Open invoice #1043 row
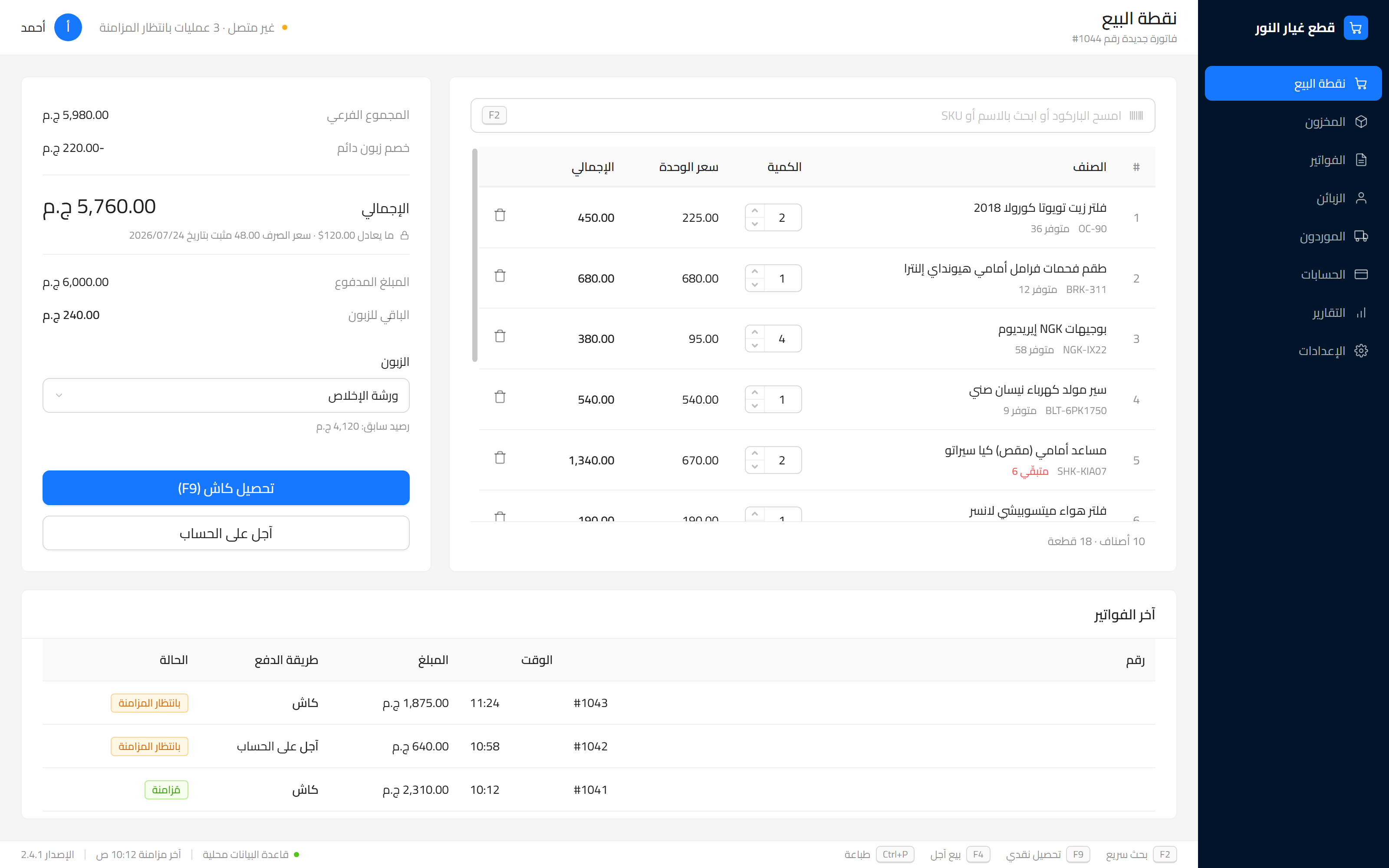1389x868 pixels. [x=599, y=703]
